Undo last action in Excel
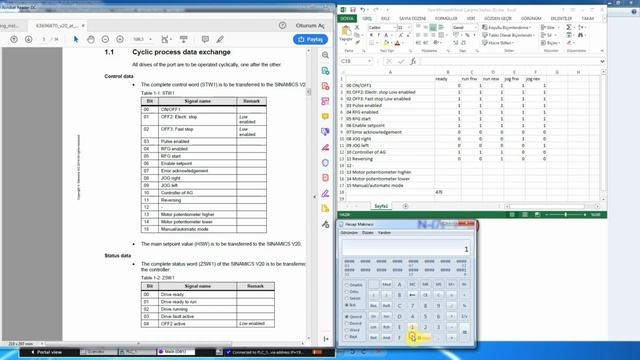640x360 pixels. pos(362,9)
